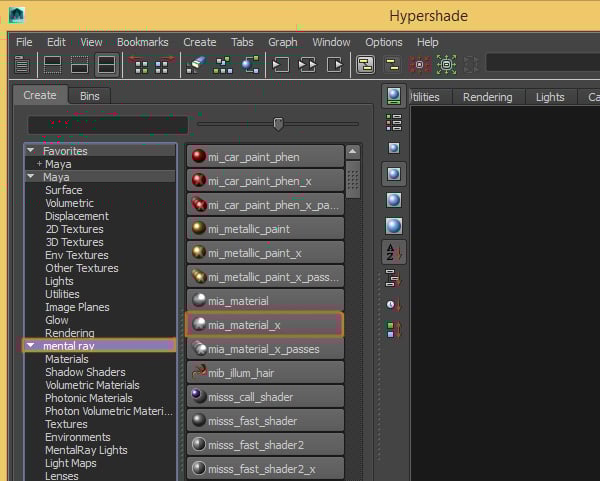Choose extra large swatches view icon
The height and width of the screenshot is (481, 600).
(394, 226)
